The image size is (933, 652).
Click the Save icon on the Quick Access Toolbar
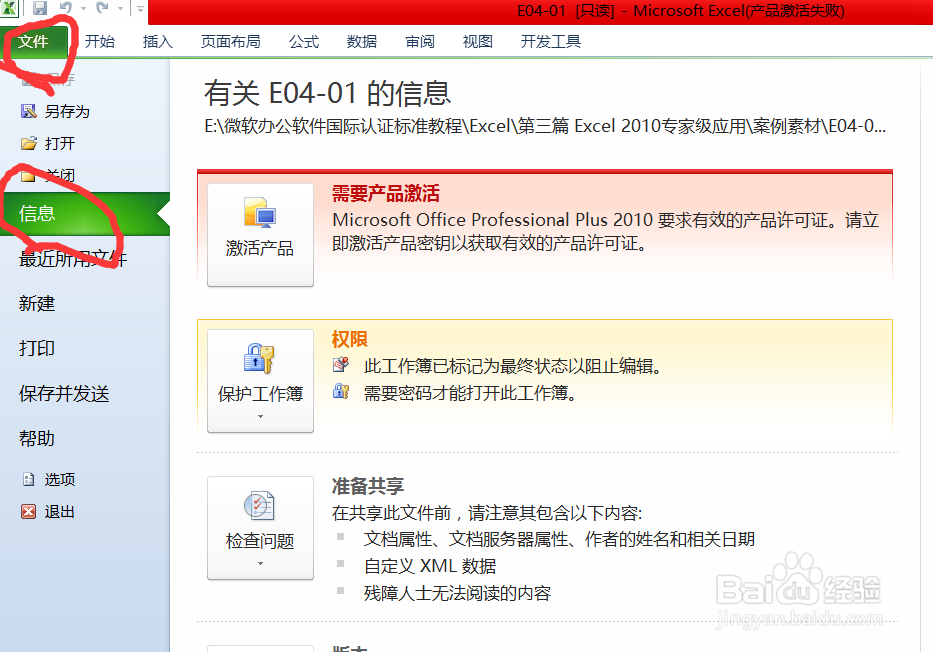[41, 8]
